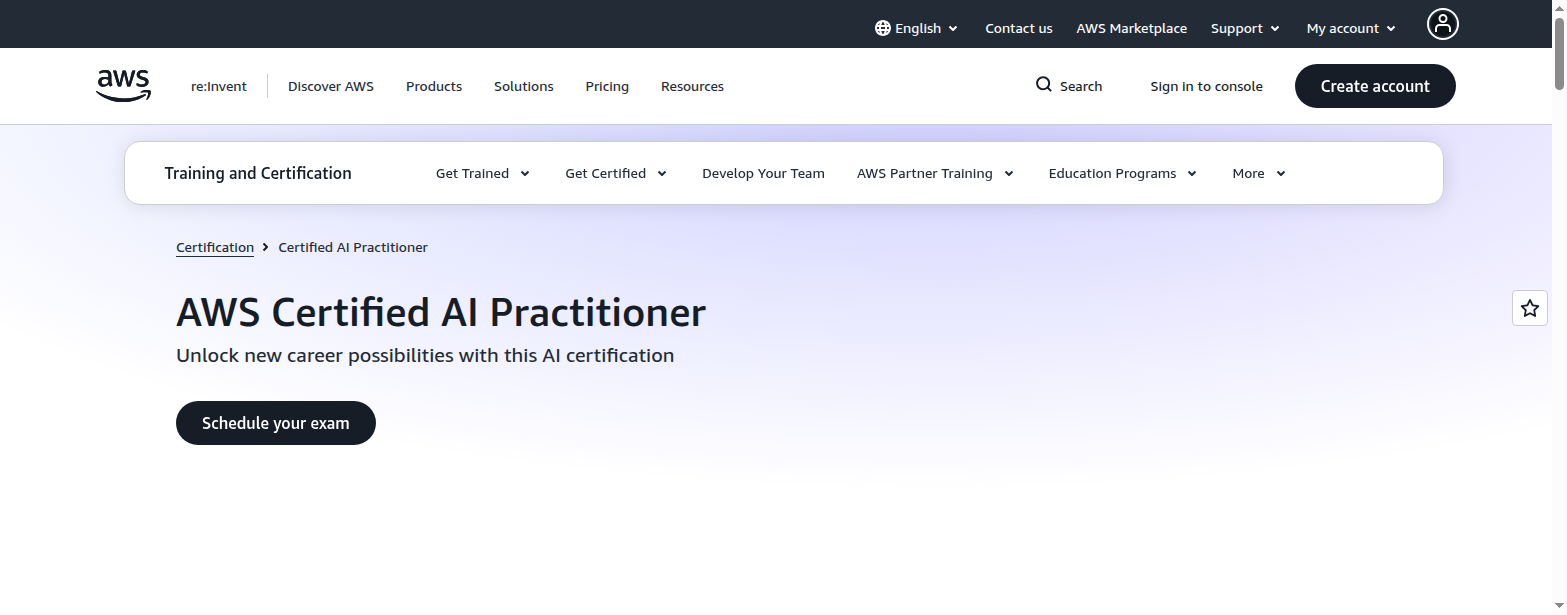The width and height of the screenshot is (1567, 615).
Task: Click Certified AI Practitioner breadcrumb text
Action: pos(353,247)
